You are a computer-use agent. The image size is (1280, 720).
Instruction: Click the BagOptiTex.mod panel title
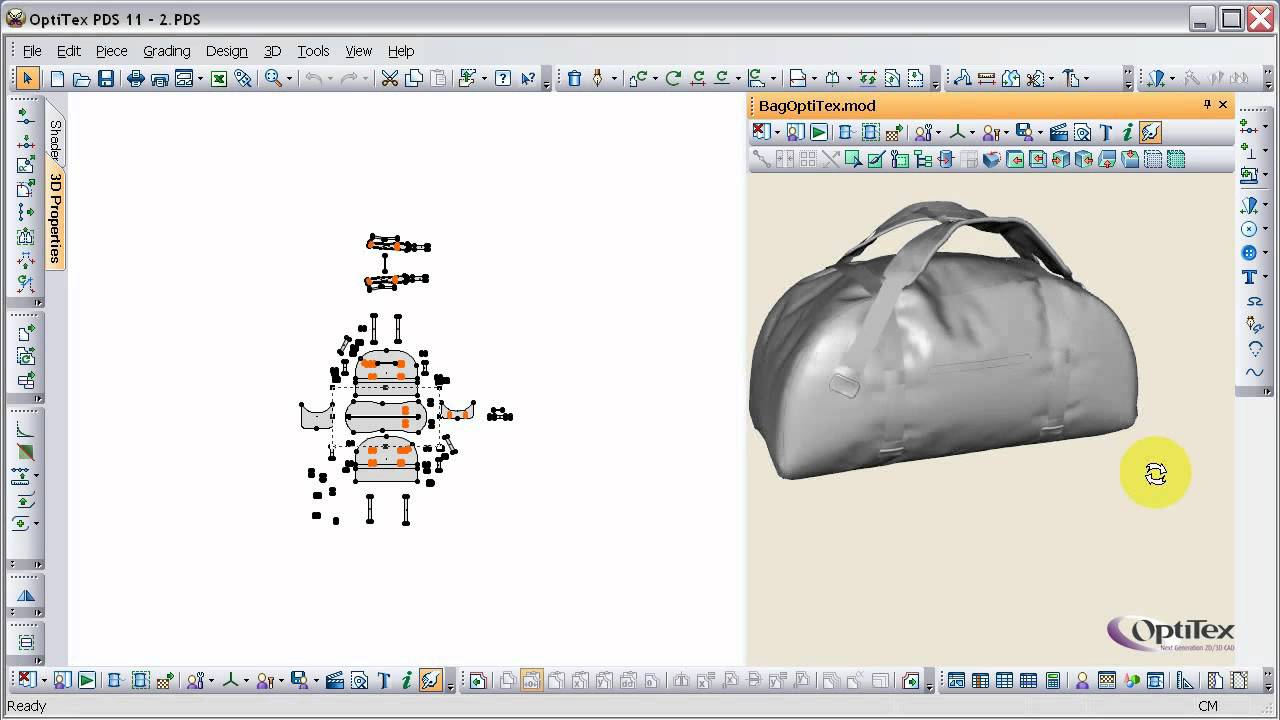[x=817, y=105]
